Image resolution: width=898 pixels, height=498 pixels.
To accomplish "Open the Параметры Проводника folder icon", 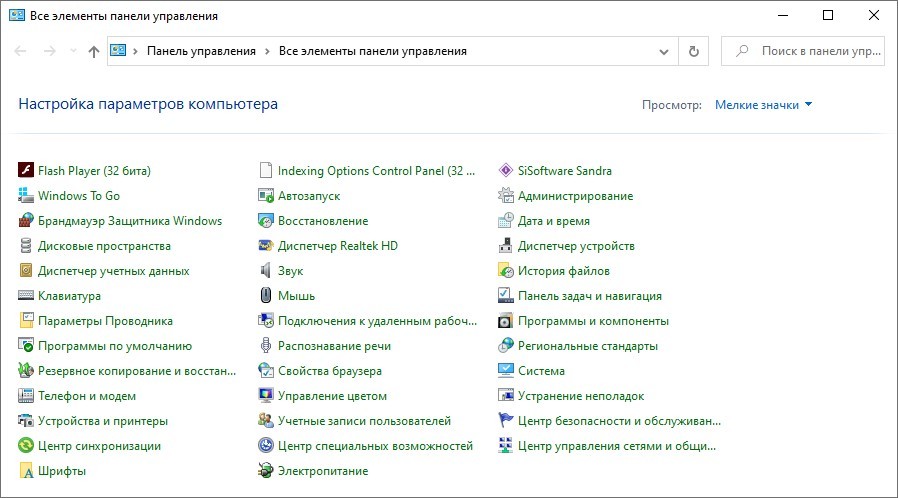I will click(x=26, y=321).
